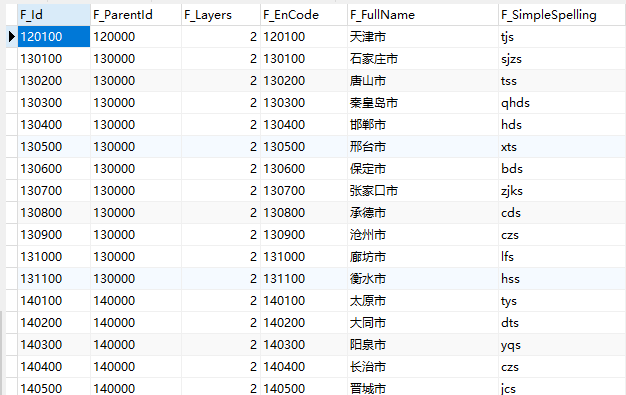Select the cell containing 石家庄市
Image resolution: width=626 pixels, height=395 pixels.
pyautogui.click(x=423, y=59)
